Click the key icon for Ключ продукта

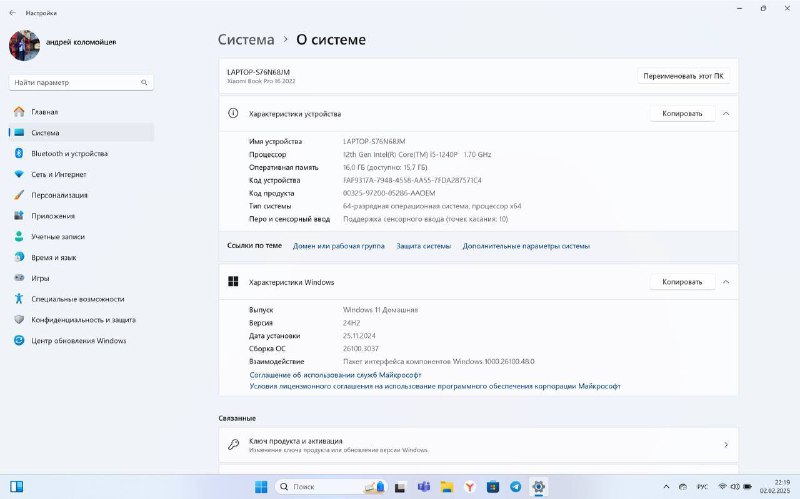[233, 444]
